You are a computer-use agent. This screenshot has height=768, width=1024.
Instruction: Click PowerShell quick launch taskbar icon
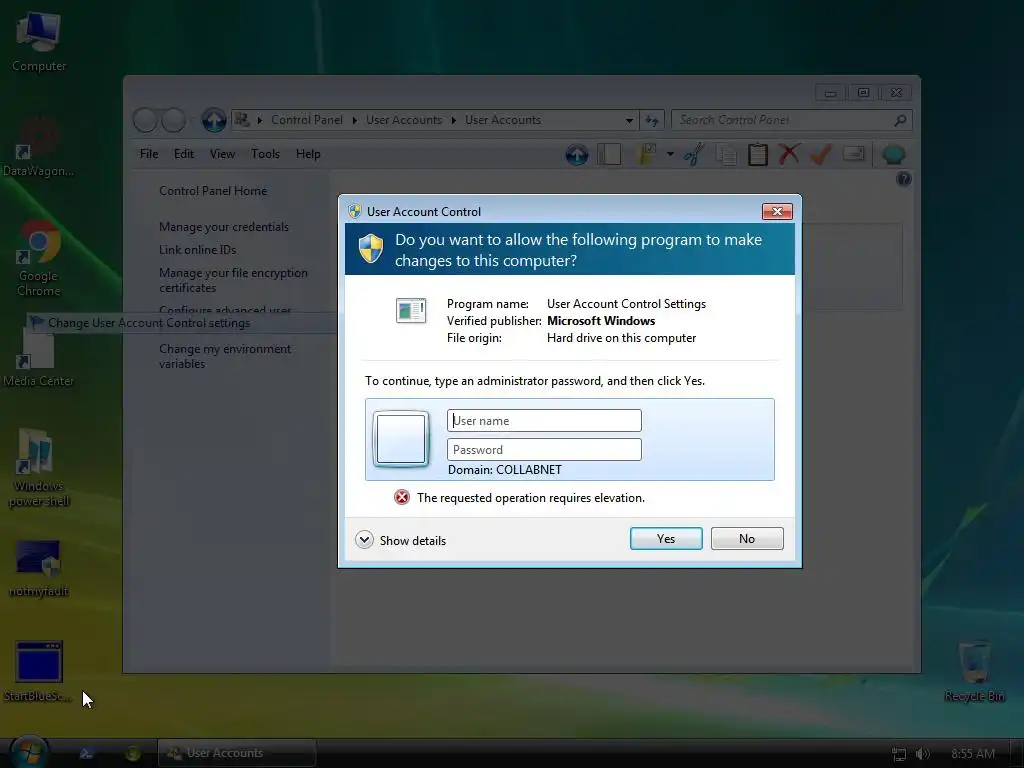86,753
